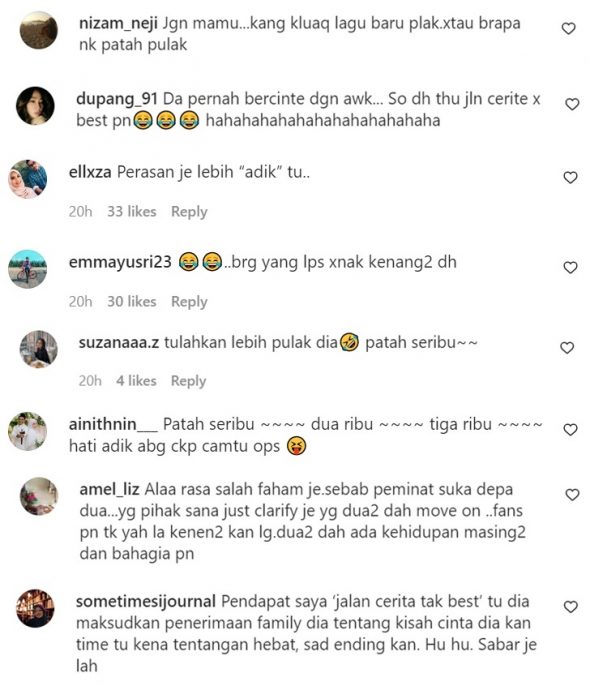Reply to suzanaaa.z's comment
The height and width of the screenshot is (686, 590).
189,381
